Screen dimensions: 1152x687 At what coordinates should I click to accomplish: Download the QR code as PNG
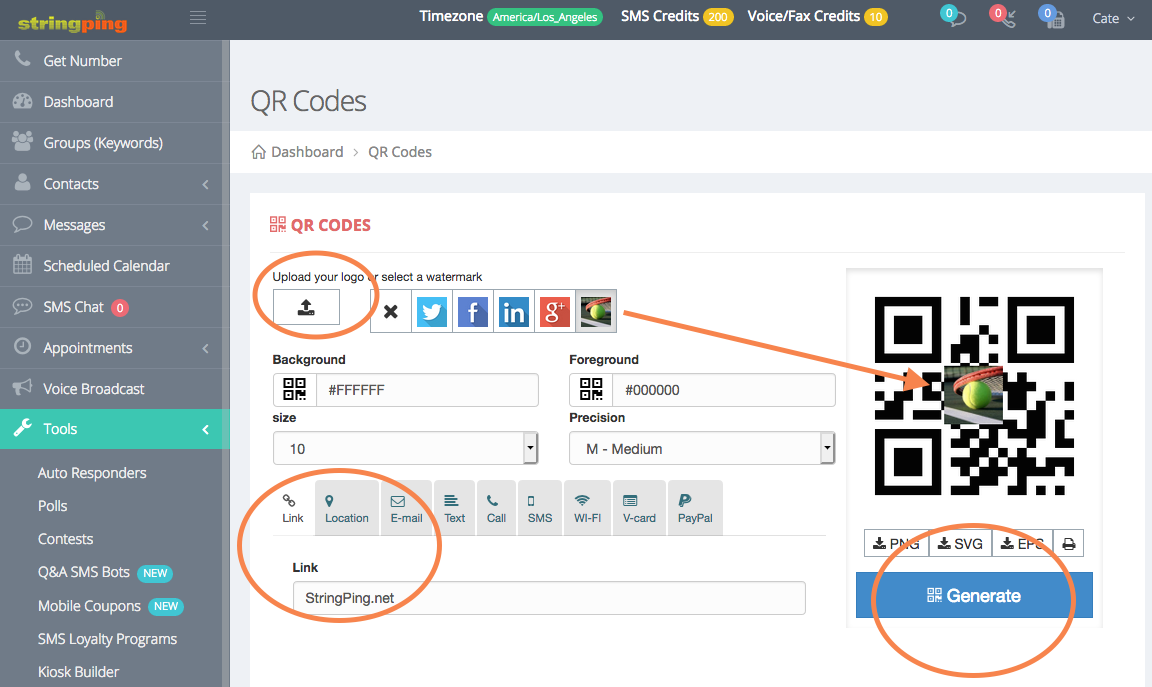(895, 543)
